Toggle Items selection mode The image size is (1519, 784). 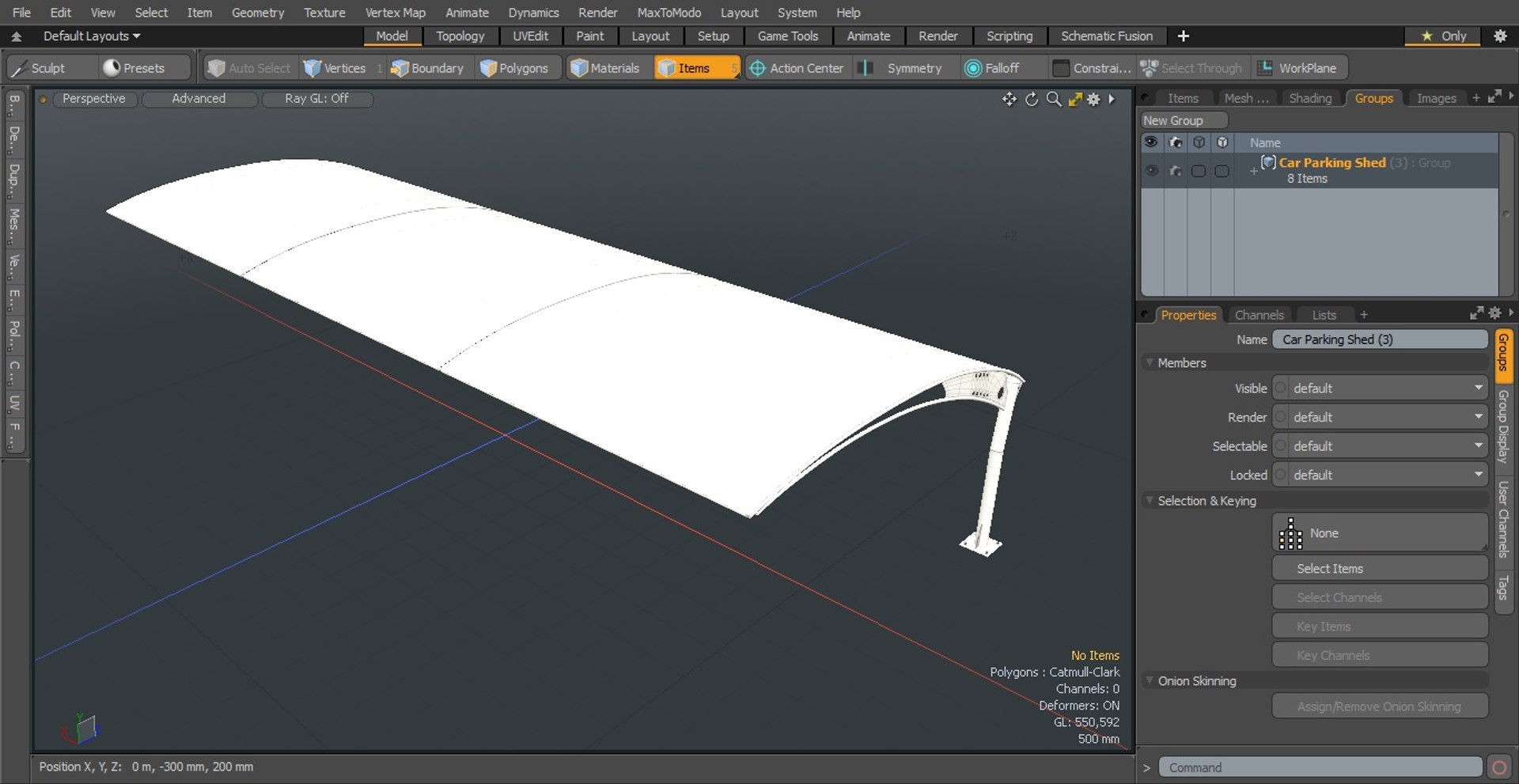click(x=695, y=68)
